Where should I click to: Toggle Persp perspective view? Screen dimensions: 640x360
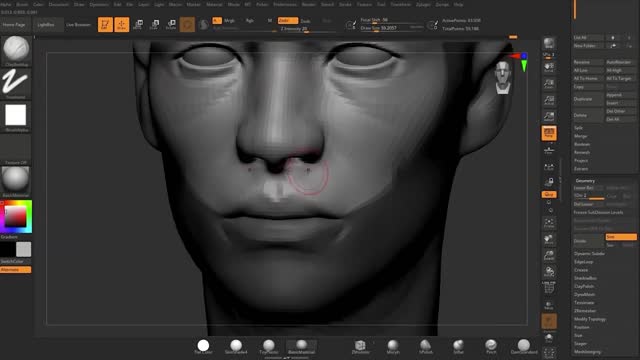pyautogui.click(x=549, y=133)
